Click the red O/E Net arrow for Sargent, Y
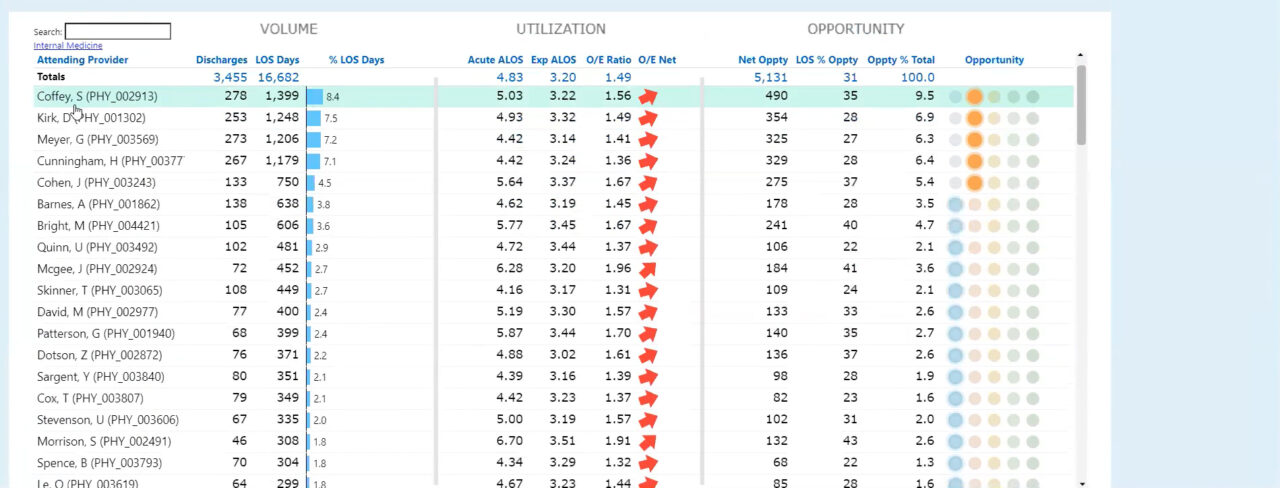Image resolution: width=1280 pixels, height=488 pixels. 648,377
